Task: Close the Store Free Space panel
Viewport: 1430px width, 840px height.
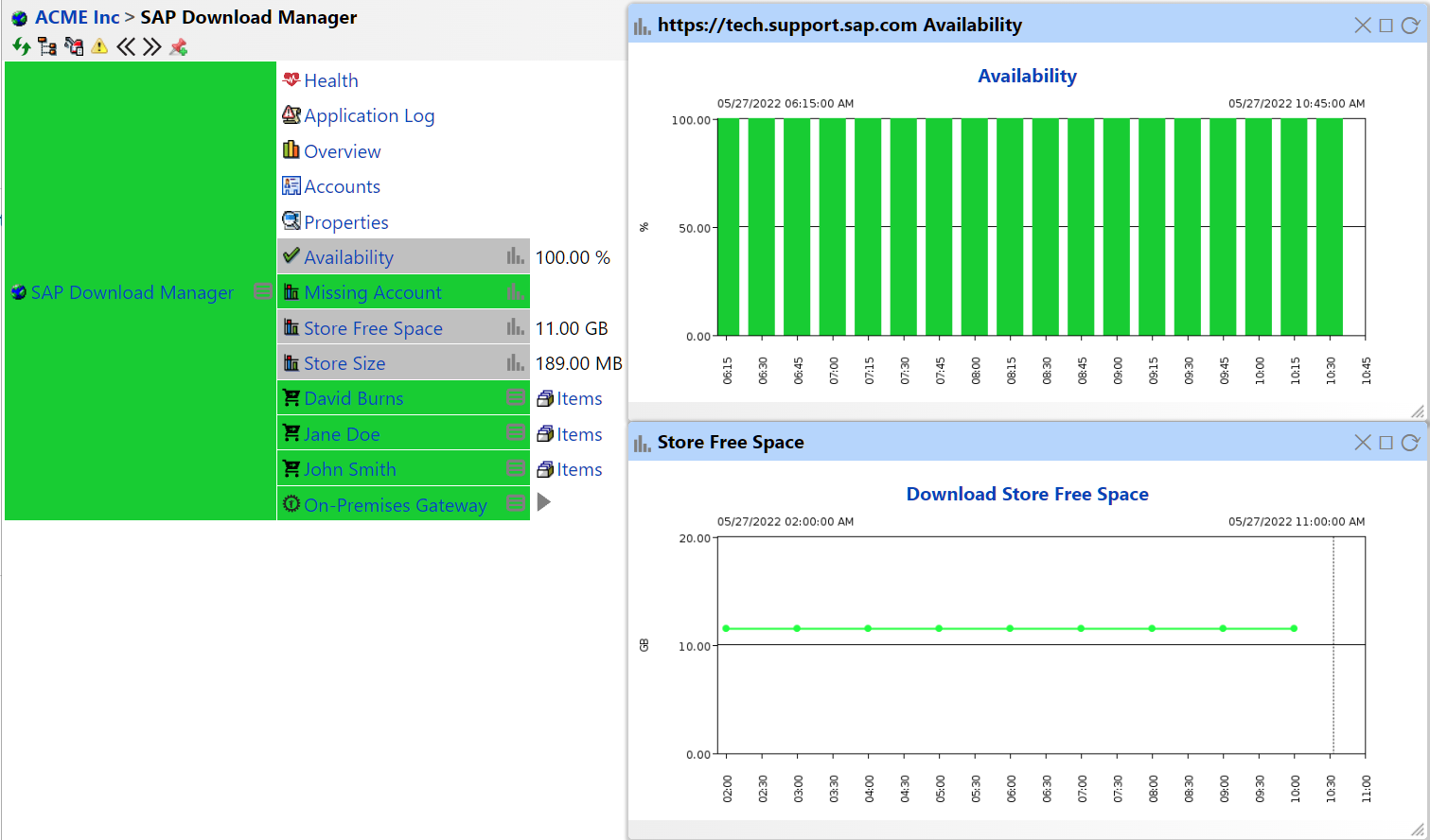Action: pos(1363,443)
